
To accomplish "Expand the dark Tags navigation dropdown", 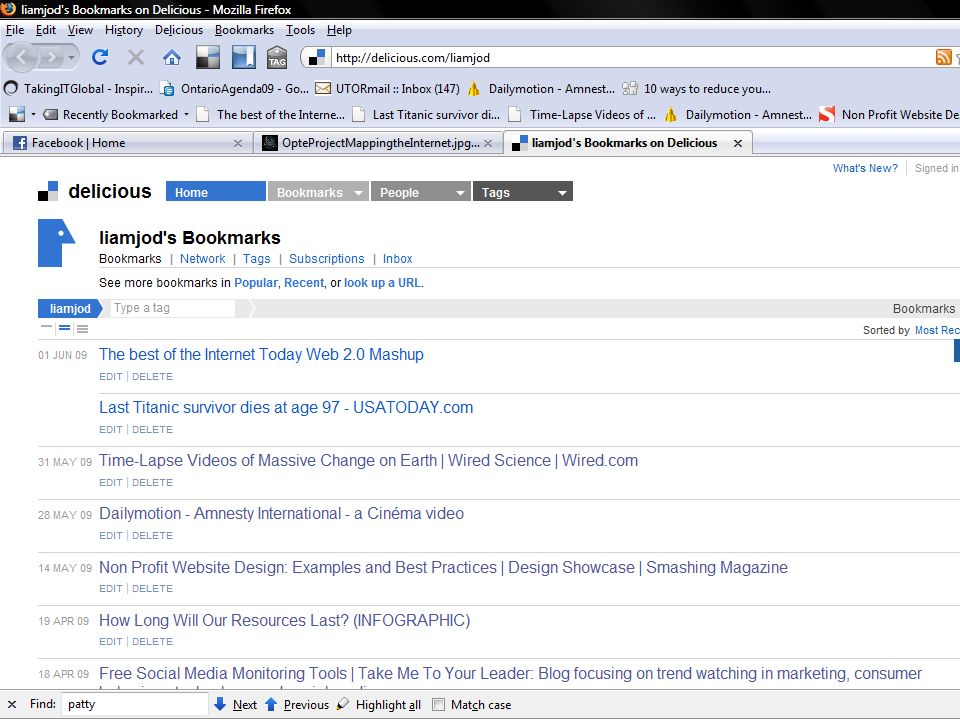I will point(562,193).
